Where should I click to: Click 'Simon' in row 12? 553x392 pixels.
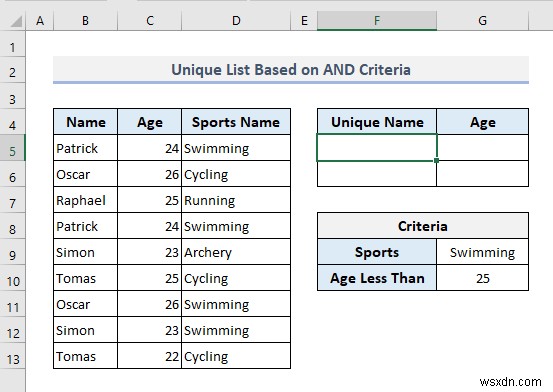(x=86, y=330)
